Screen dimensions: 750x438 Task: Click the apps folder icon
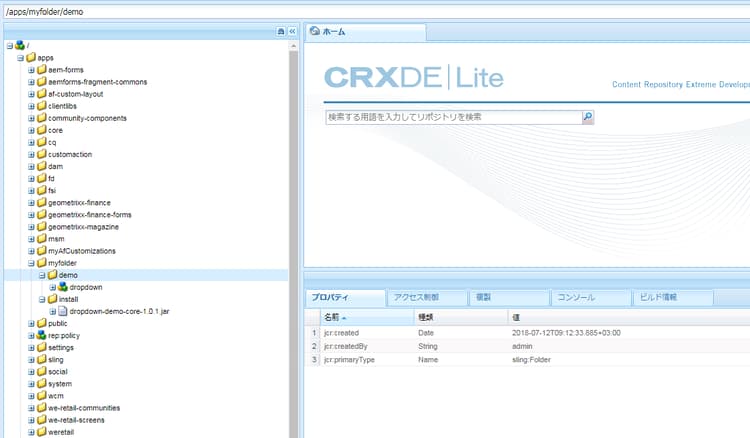31,57
